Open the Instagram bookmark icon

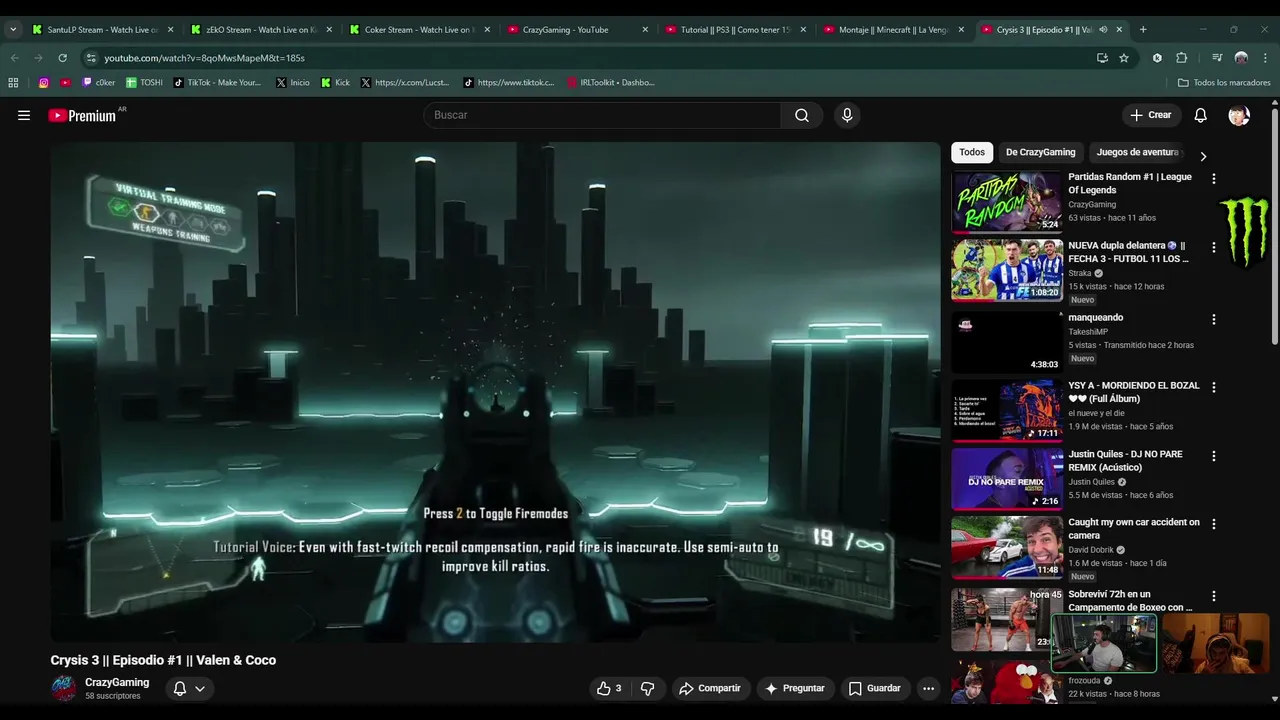(x=43, y=83)
